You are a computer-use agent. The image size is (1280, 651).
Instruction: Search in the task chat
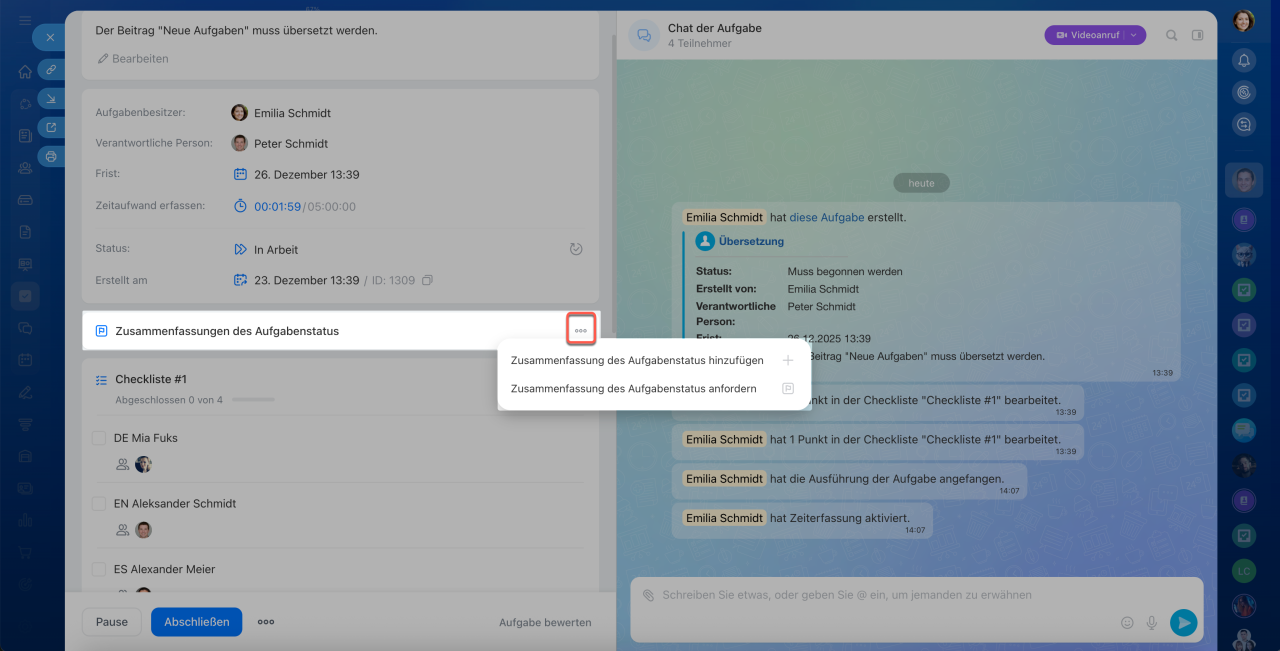point(1172,35)
